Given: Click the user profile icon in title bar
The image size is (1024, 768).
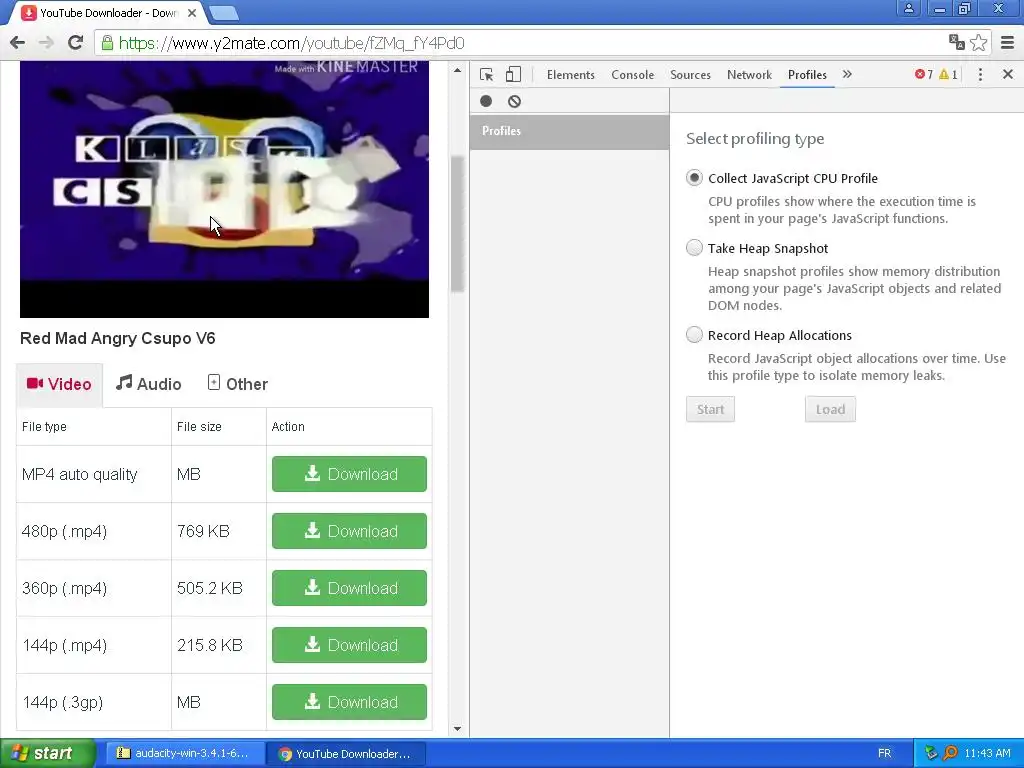Looking at the screenshot, I should tap(908, 8).
